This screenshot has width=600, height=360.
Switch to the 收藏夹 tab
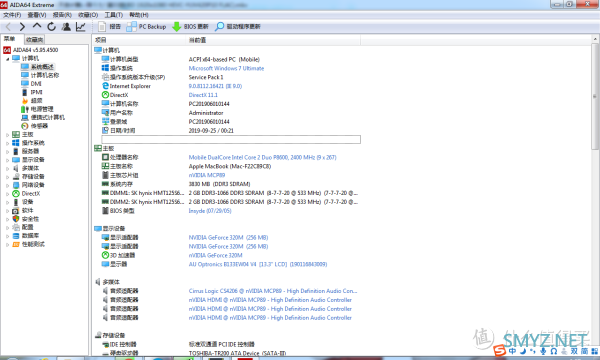[x=34, y=39]
